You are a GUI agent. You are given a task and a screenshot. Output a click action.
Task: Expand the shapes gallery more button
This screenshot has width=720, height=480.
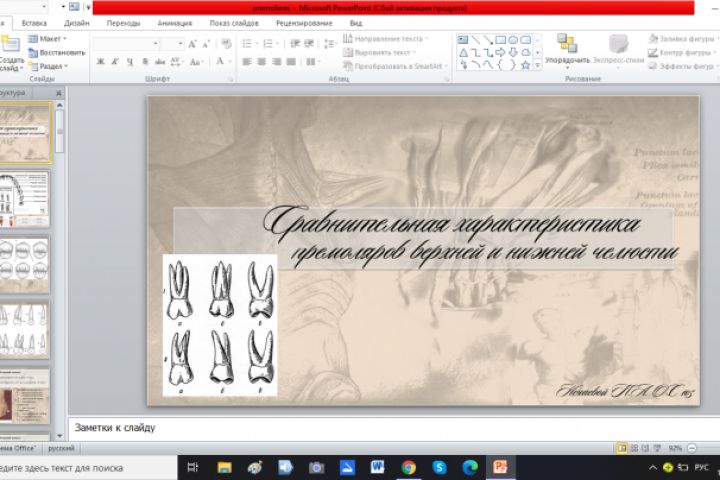click(x=538, y=66)
